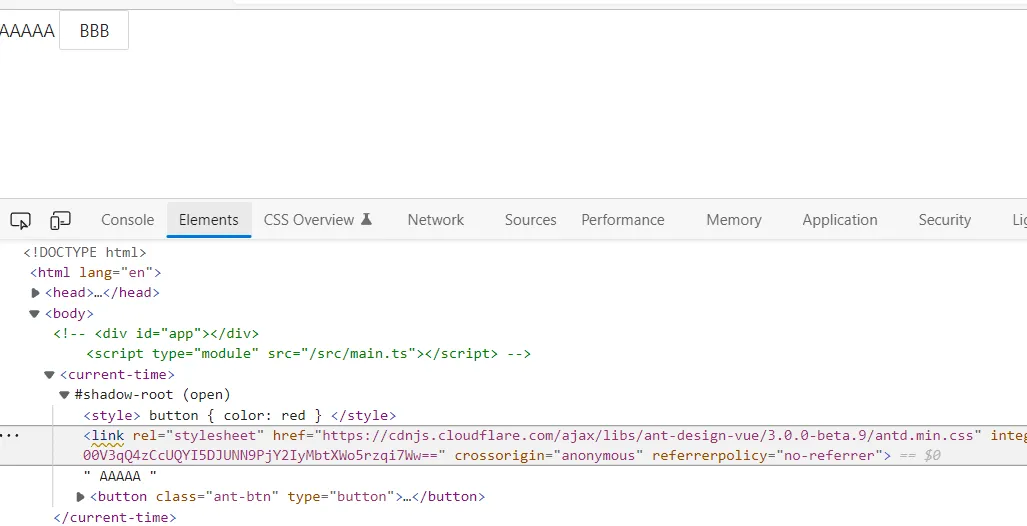Select the commented div id="app" line

coord(157,334)
